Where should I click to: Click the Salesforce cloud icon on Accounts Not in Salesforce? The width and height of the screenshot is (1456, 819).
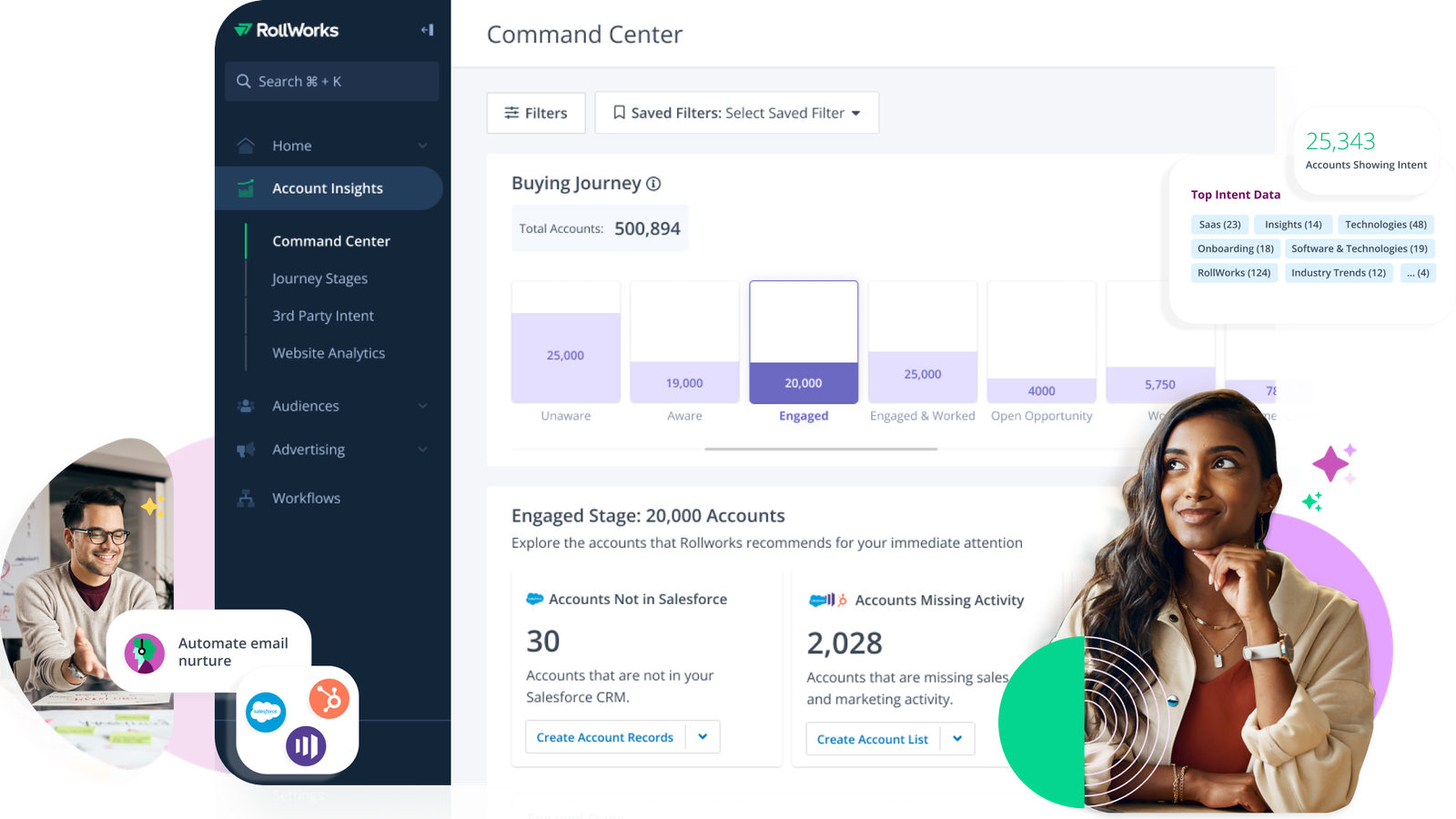point(535,599)
